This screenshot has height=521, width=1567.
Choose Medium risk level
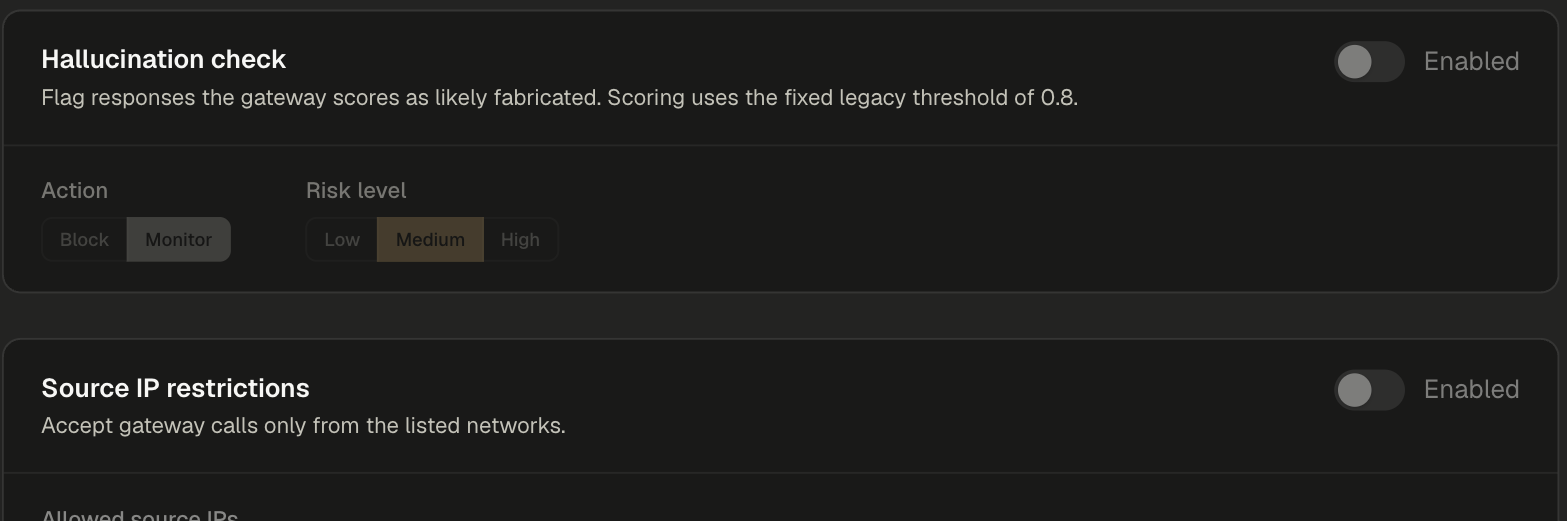[x=430, y=240]
